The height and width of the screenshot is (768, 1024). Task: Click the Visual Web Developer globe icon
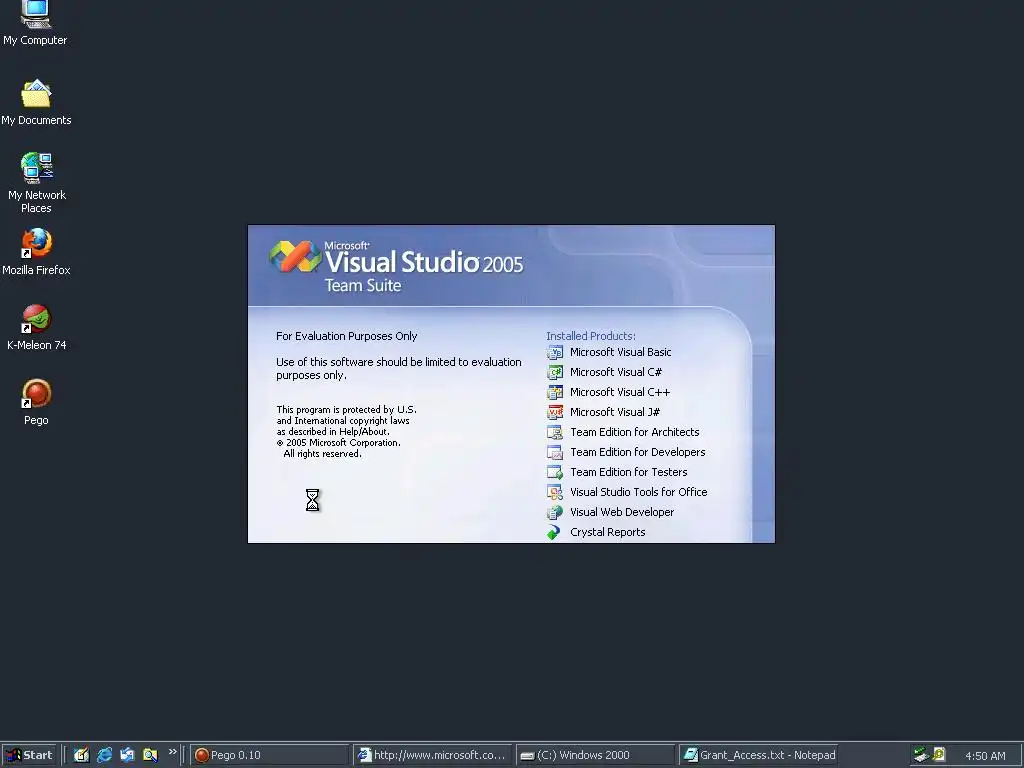[554, 513]
